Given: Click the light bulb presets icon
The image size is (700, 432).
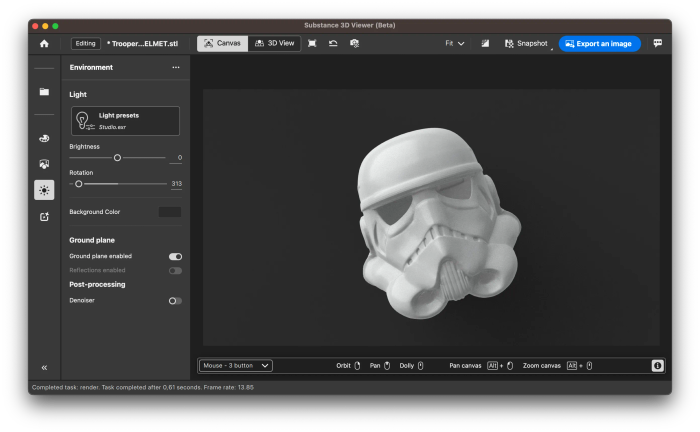Looking at the screenshot, I should (x=83, y=121).
